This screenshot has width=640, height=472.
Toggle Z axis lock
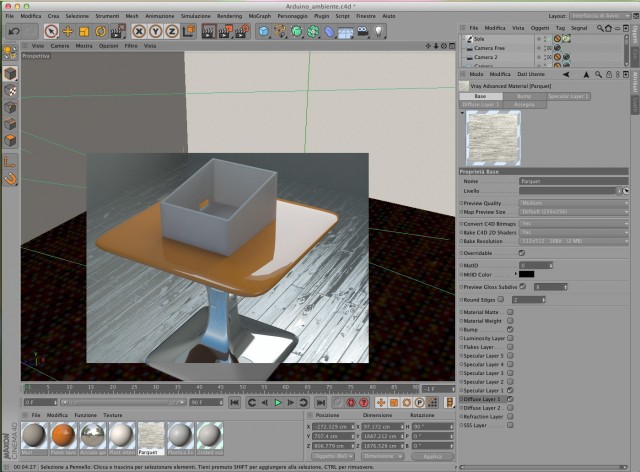[172, 31]
